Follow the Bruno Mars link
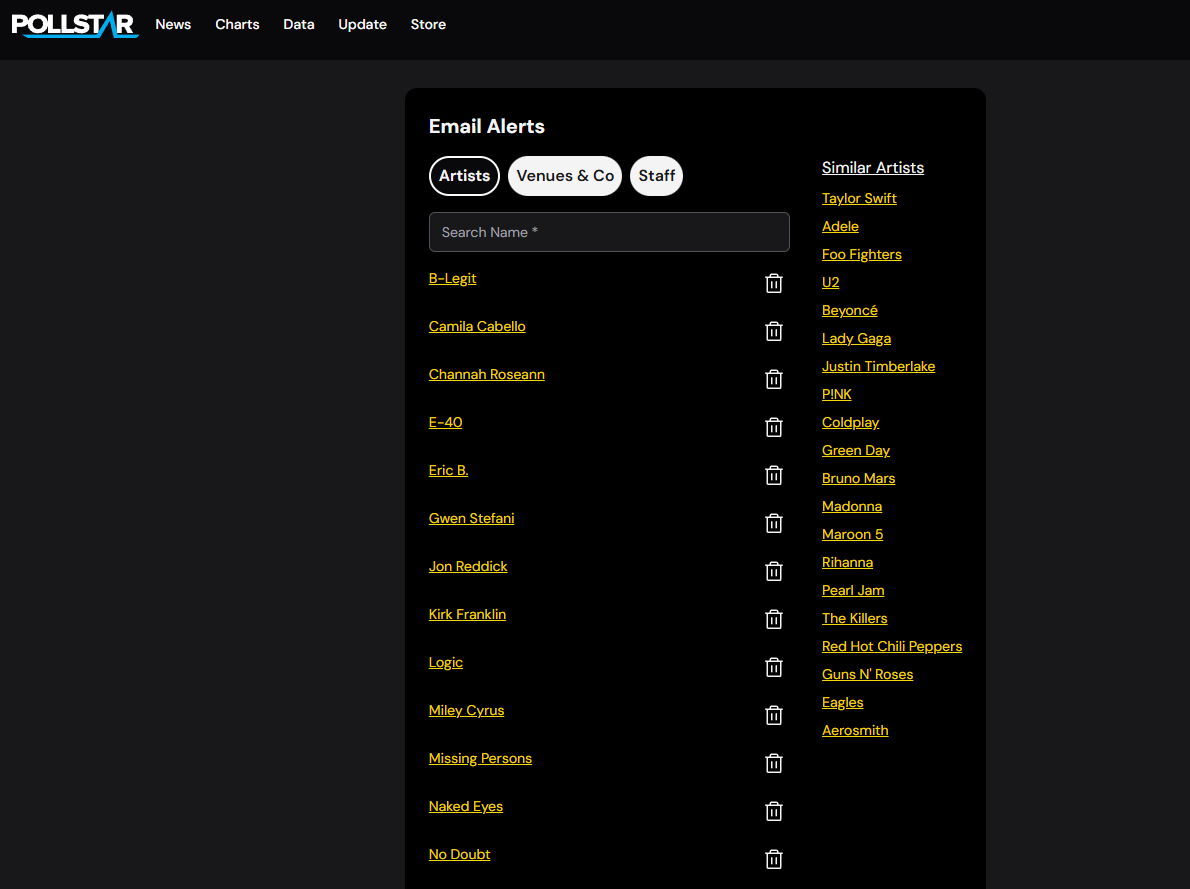The width and height of the screenshot is (1190, 889). point(858,478)
